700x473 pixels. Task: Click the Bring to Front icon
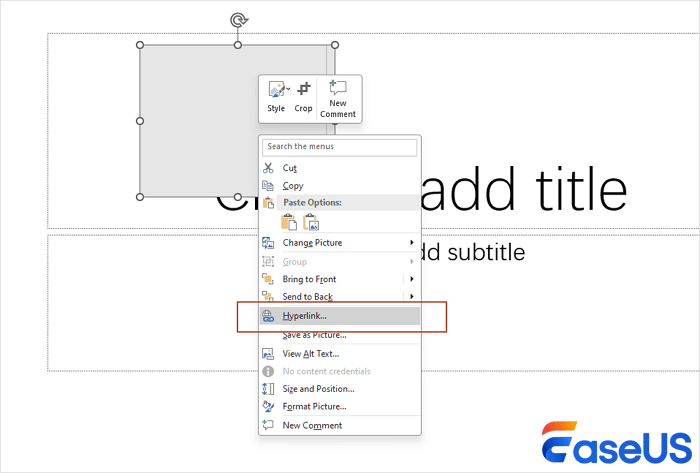pyautogui.click(x=268, y=279)
